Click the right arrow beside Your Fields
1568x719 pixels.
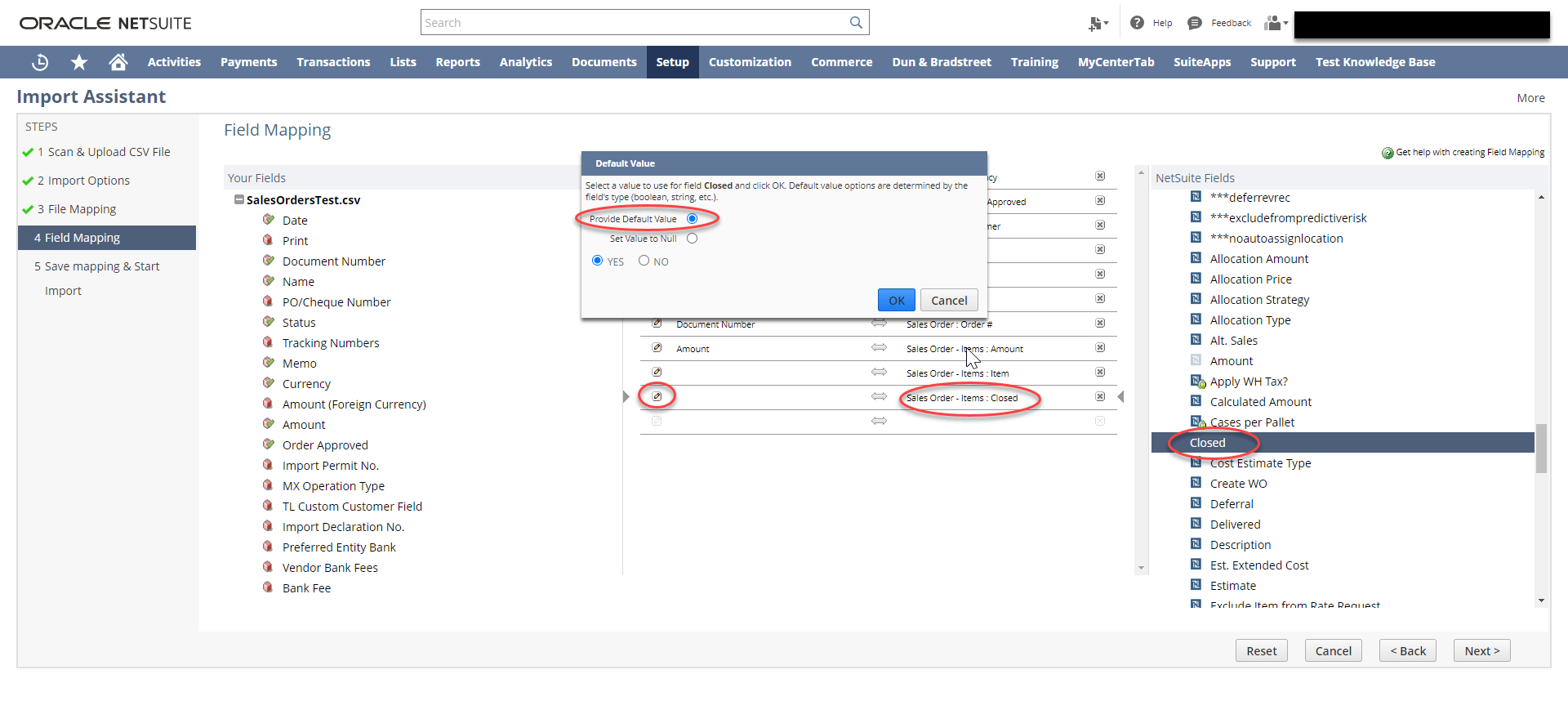(626, 397)
